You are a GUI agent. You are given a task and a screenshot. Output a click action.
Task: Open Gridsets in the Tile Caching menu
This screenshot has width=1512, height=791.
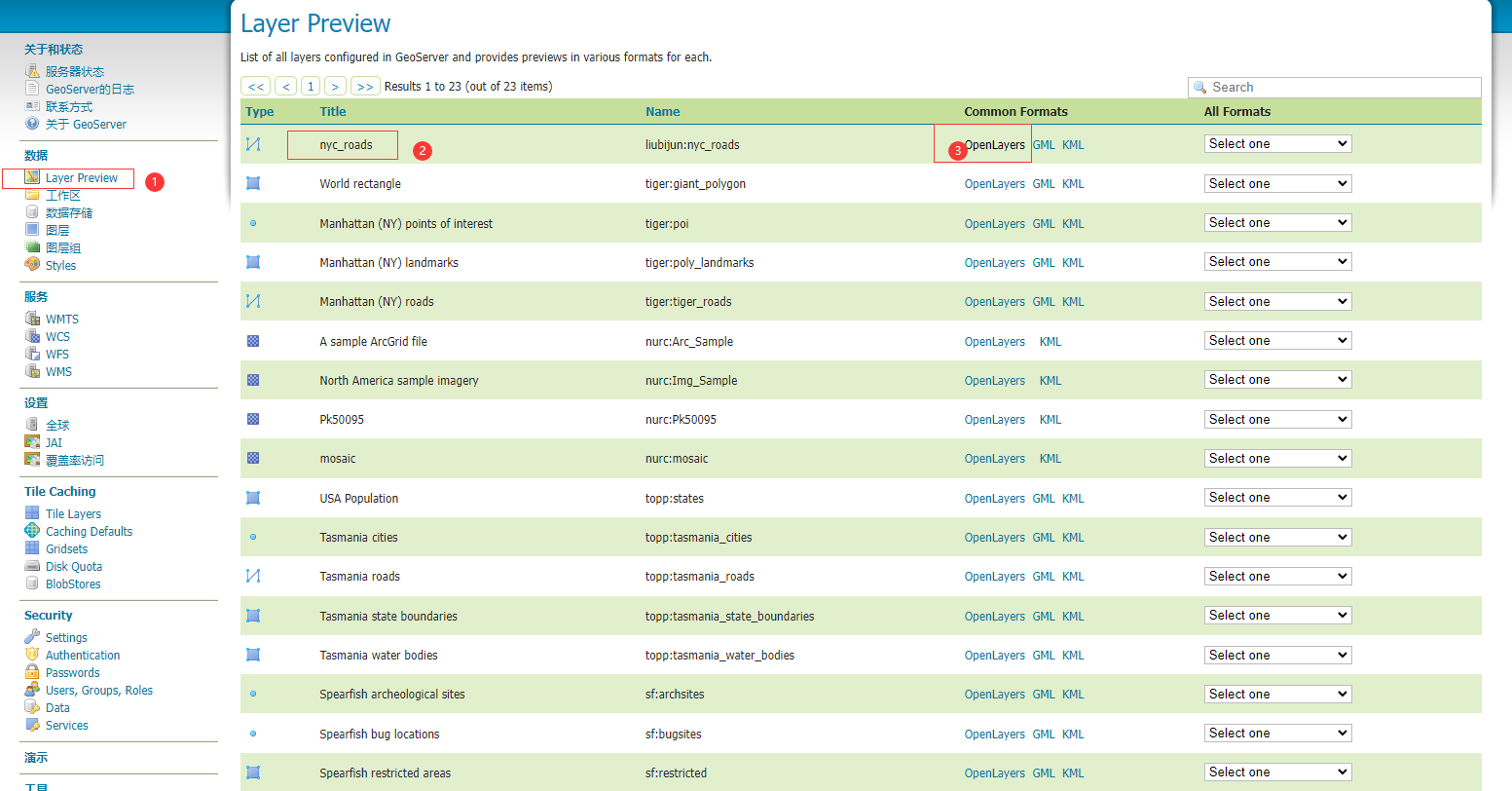66,548
